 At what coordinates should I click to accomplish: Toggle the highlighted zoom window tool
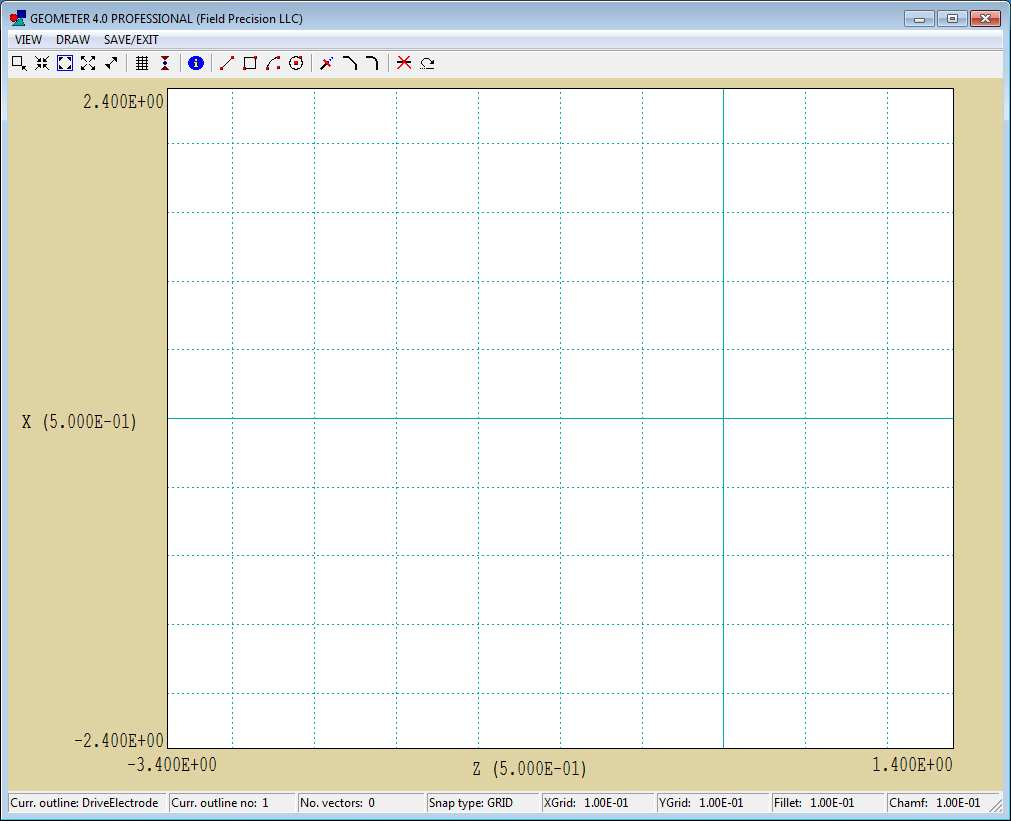click(64, 63)
